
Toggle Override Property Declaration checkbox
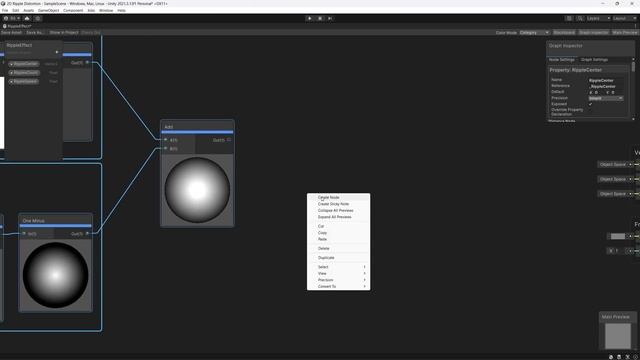click(590, 111)
